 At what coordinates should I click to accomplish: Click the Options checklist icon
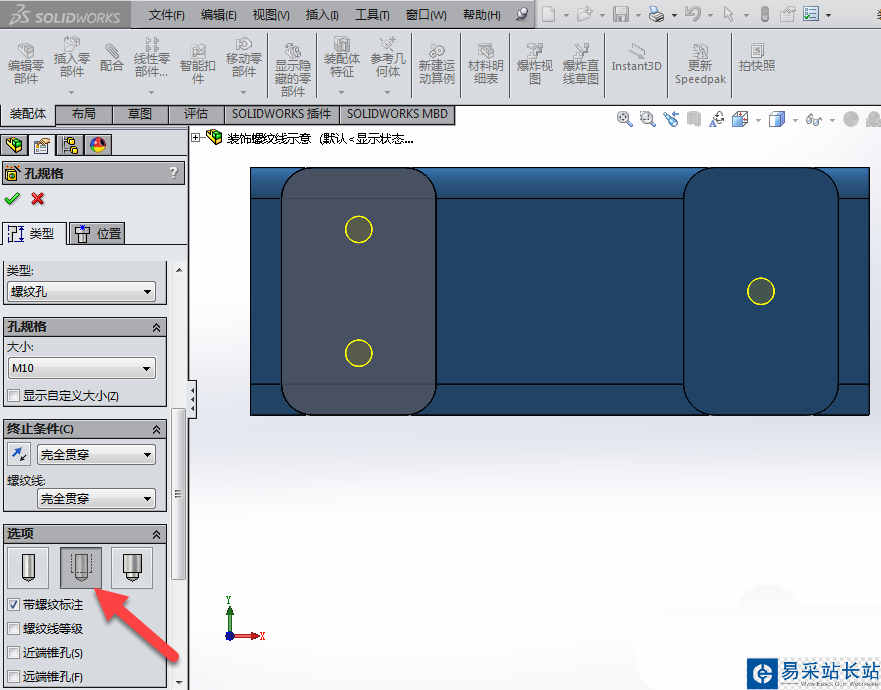click(x=811, y=14)
